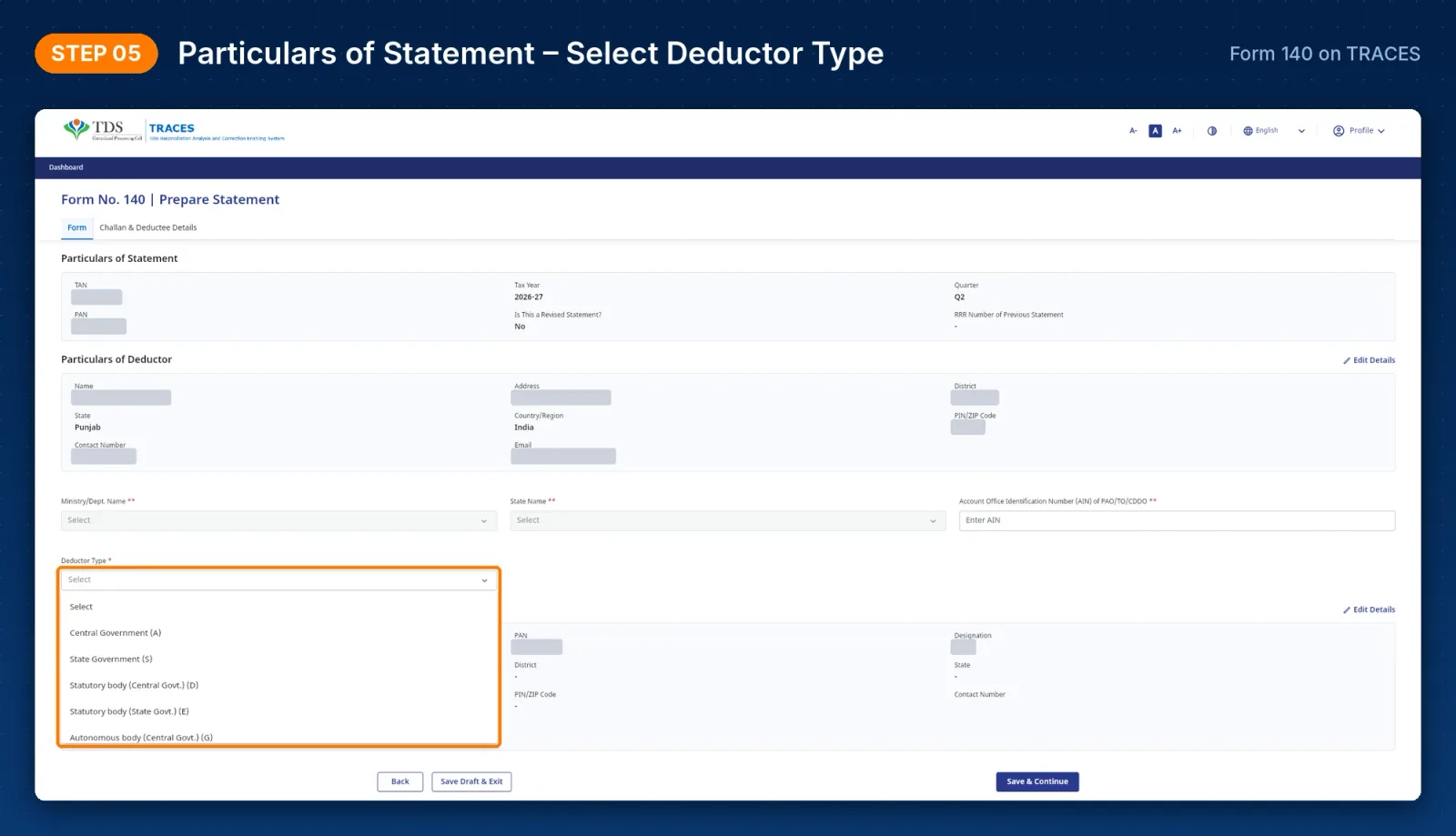Screen dimensions: 1456x836
Task: Click the 'Form No. 140 | Prepare Statement' heading
Action: coord(170,199)
